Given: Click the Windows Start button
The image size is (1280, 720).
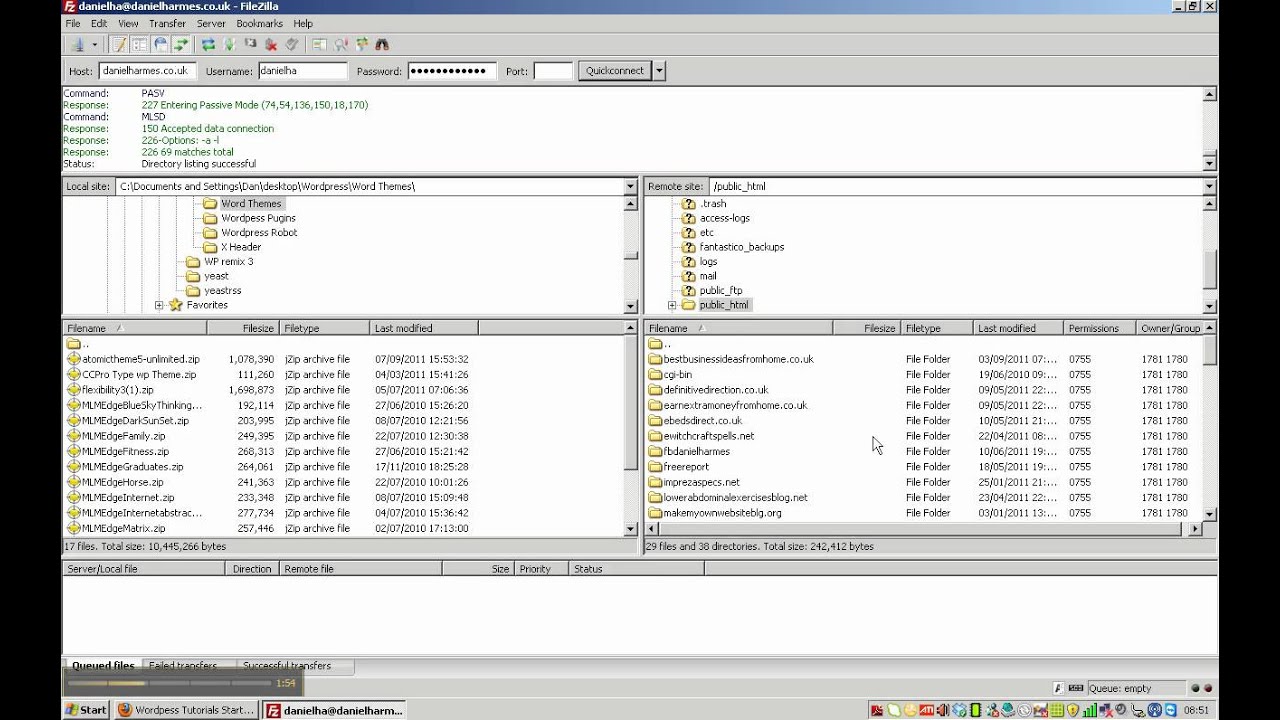Looking at the screenshot, I should click(86, 710).
